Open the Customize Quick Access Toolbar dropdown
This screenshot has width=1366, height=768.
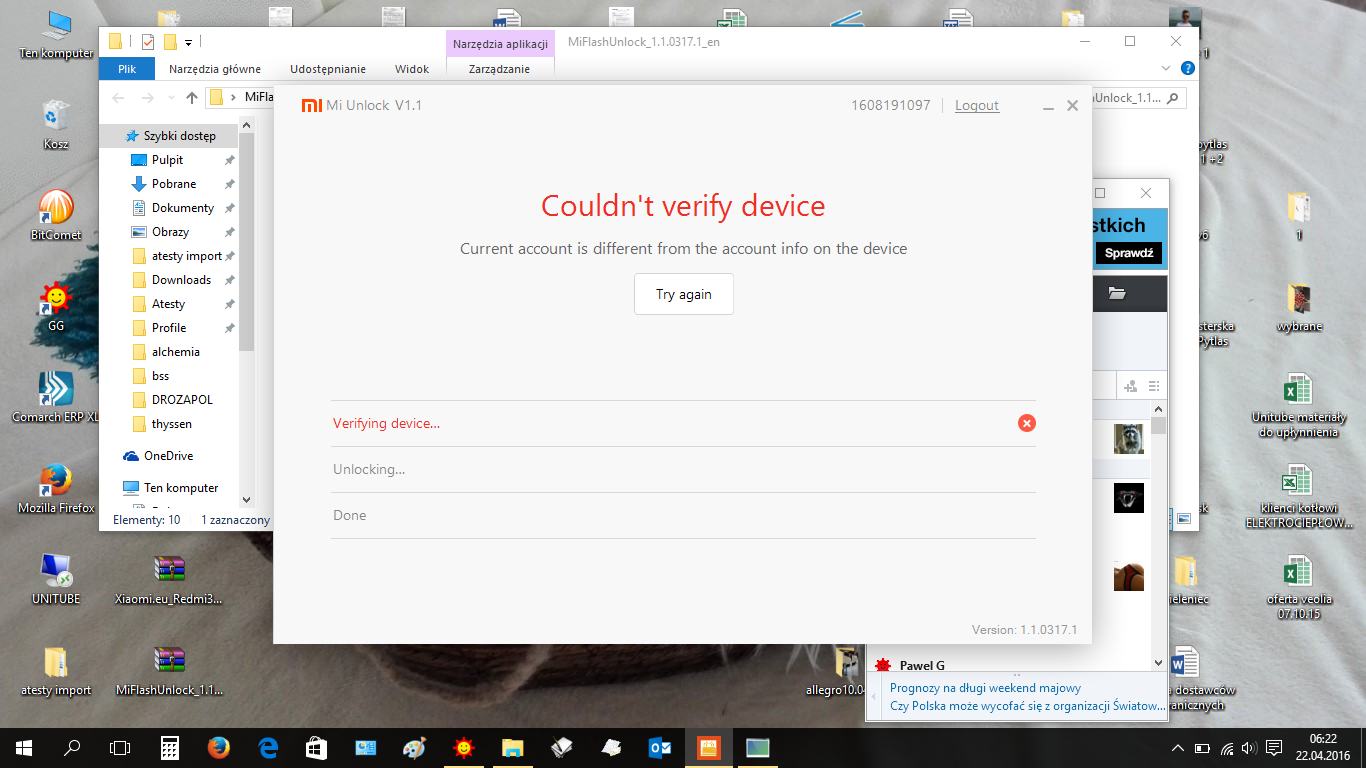coord(188,42)
